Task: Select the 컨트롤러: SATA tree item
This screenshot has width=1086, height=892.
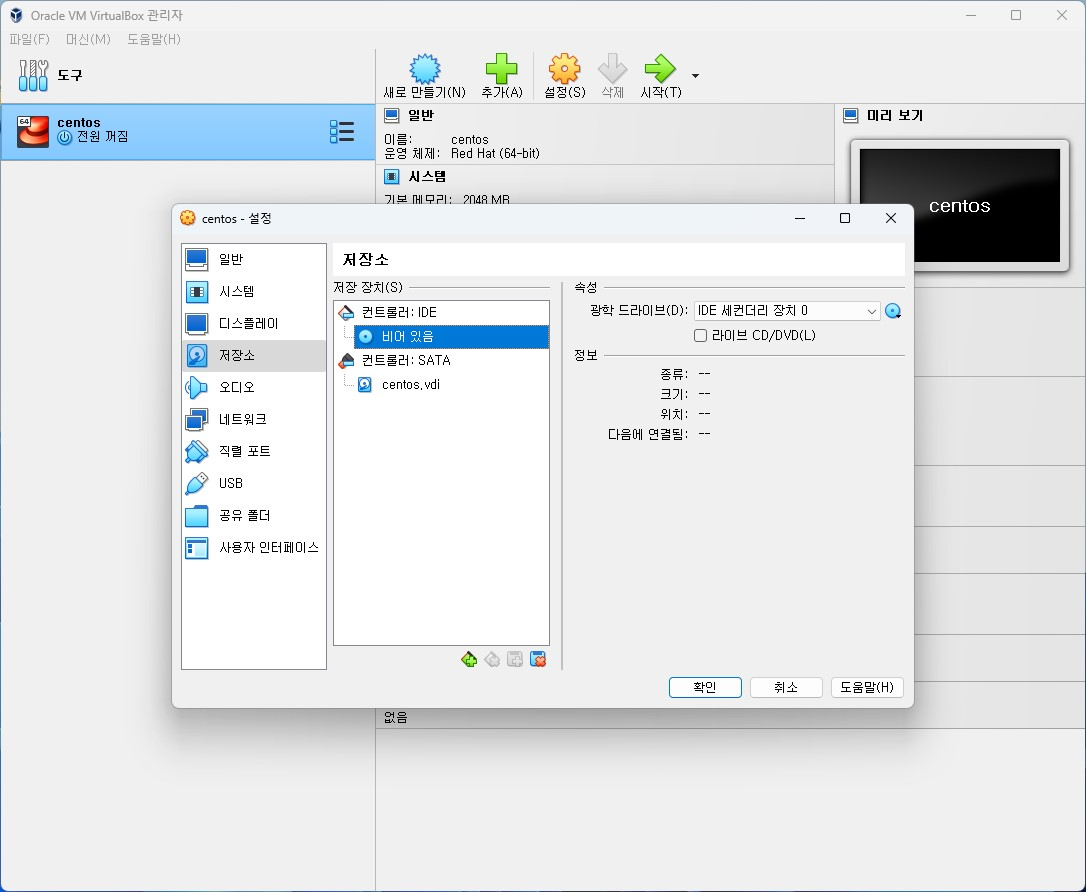Action: point(441,360)
